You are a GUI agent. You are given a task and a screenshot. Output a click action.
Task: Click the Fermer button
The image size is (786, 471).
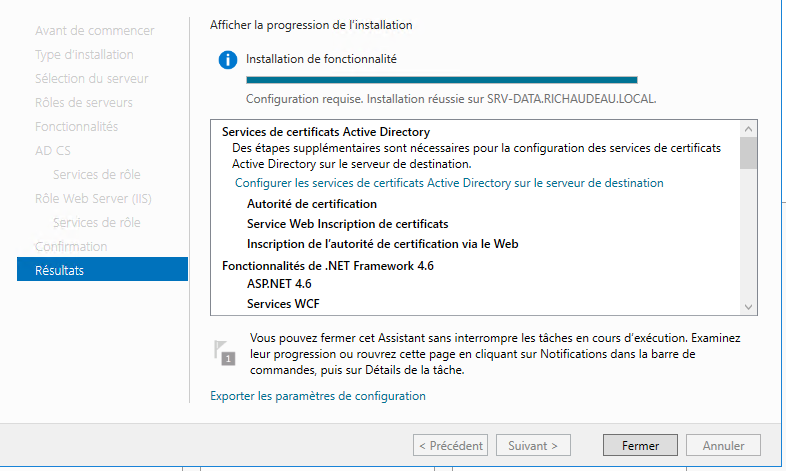coord(640,445)
